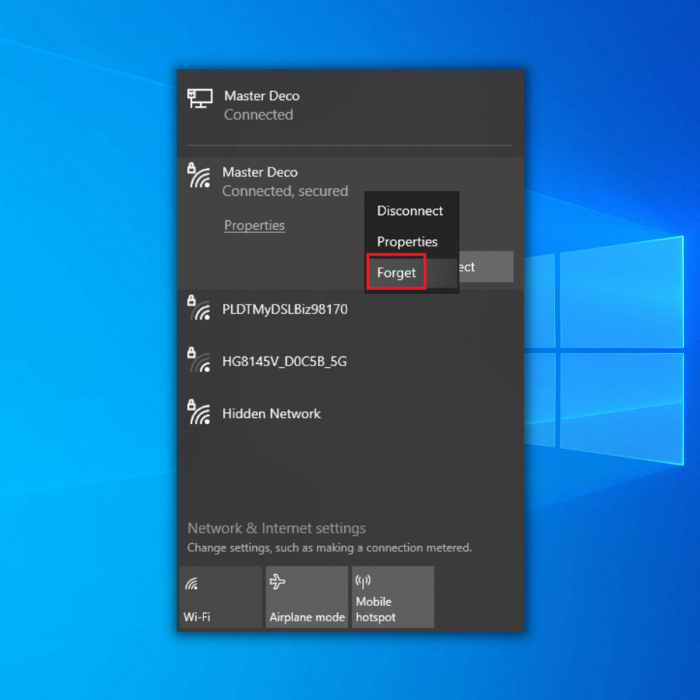Toggle the Wi-Fi quick action tile

tap(221, 597)
